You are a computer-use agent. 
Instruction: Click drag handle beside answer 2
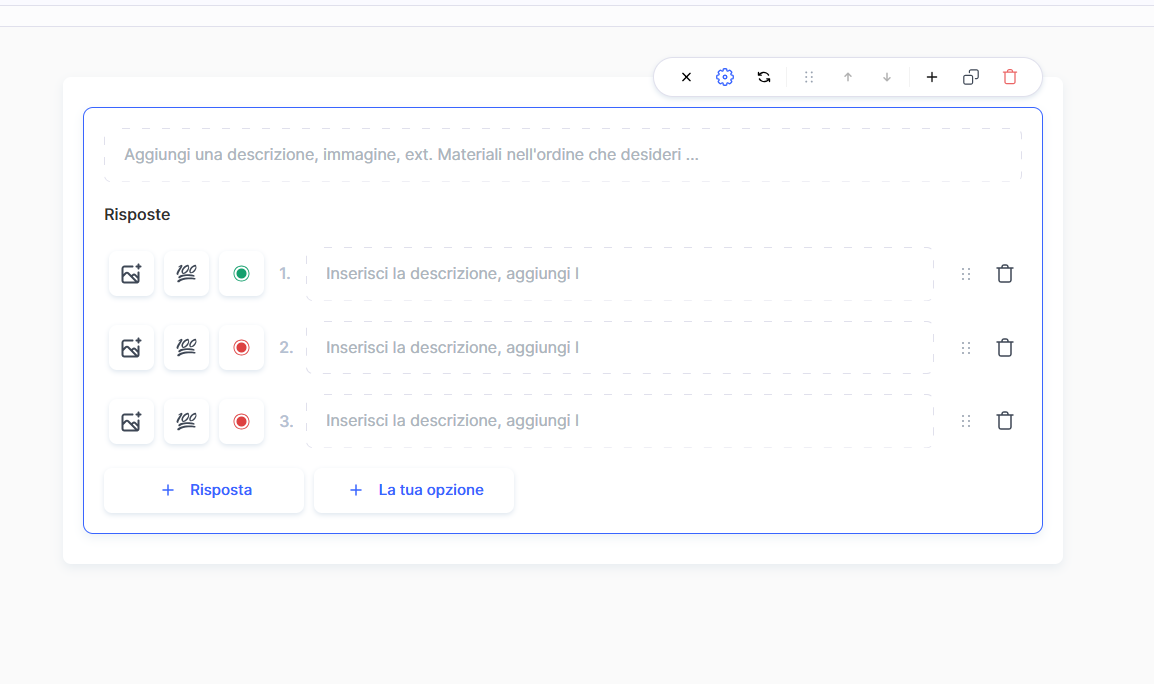tap(966, 348)
